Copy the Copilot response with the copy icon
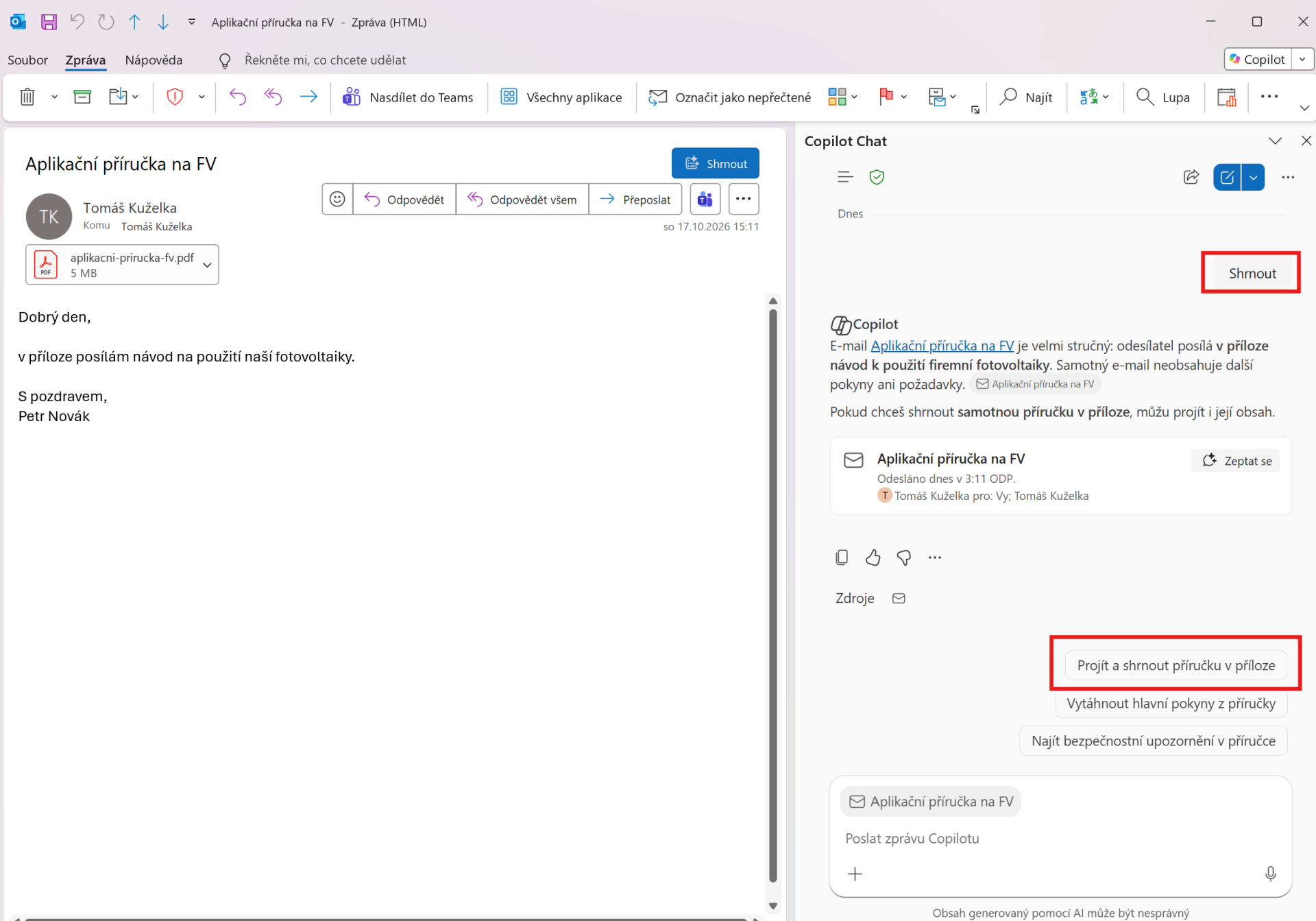Viewport: 1316px width, 921px height. click(x=842, y=558)
